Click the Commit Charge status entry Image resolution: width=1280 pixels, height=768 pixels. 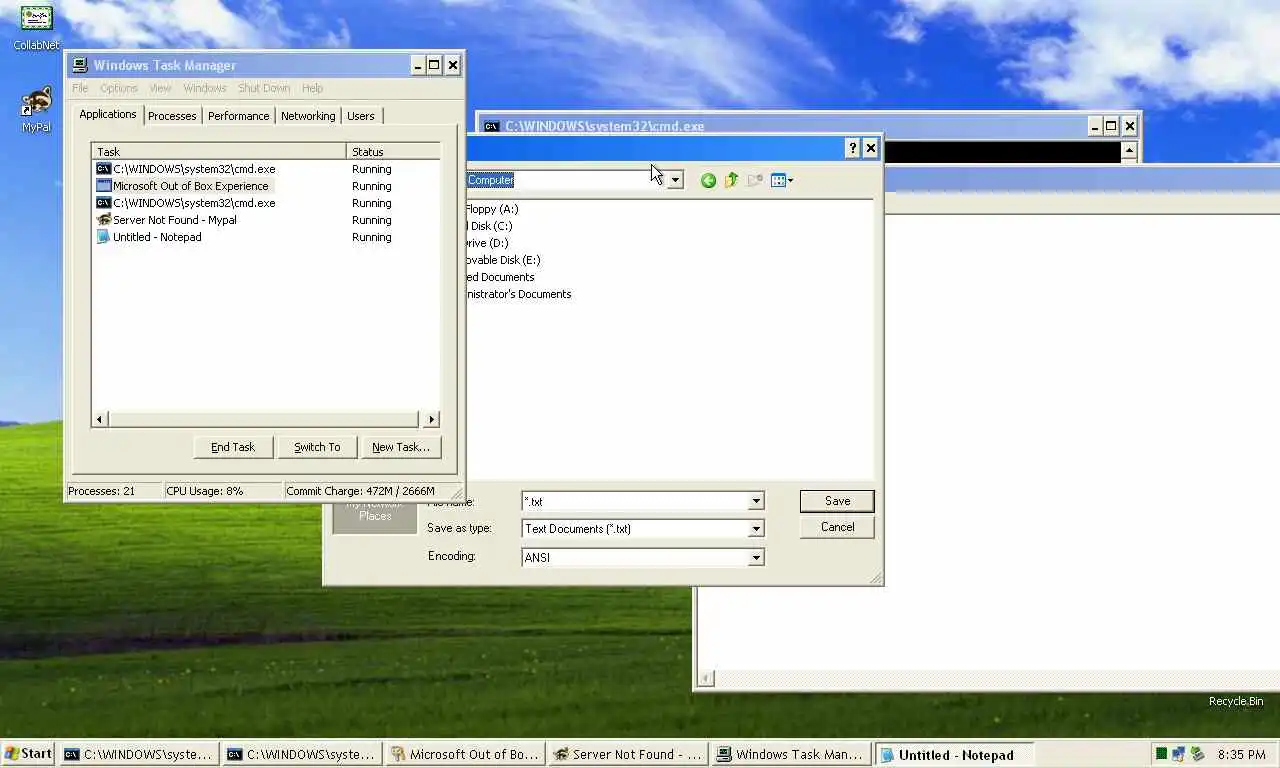(368, 491)
